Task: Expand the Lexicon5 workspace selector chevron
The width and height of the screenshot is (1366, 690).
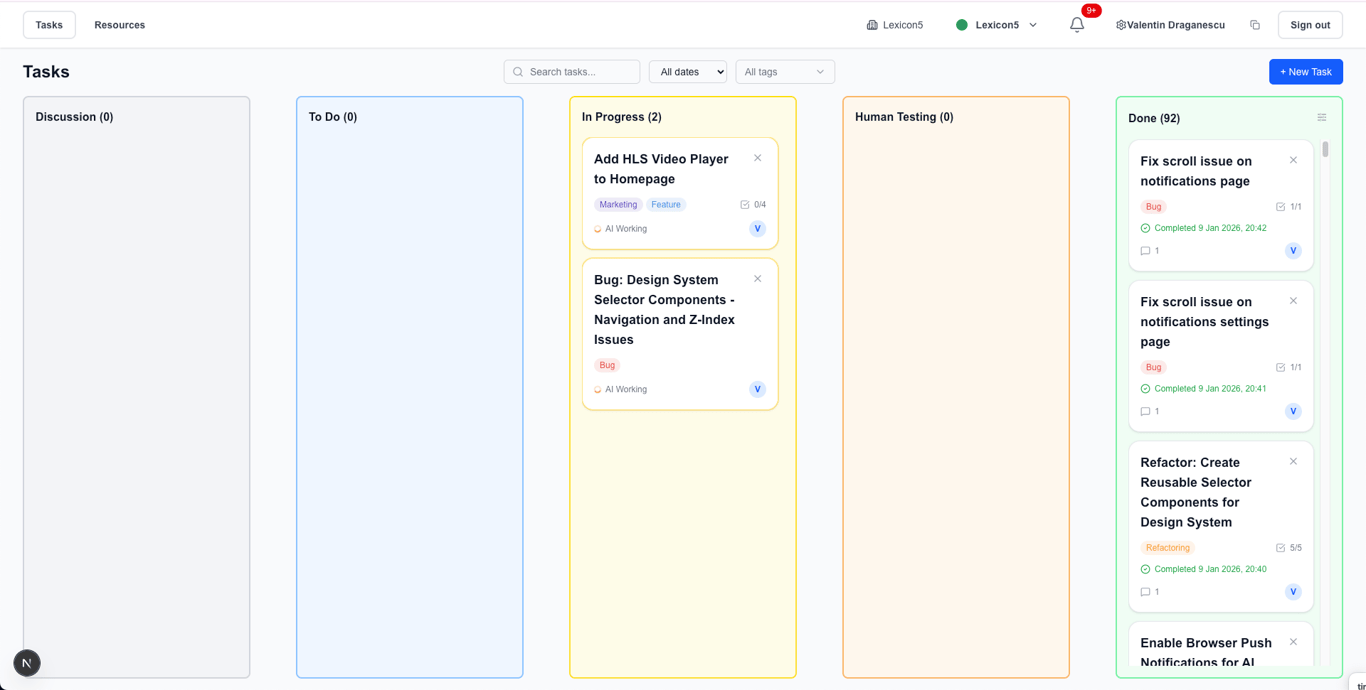Action: 1032,24
